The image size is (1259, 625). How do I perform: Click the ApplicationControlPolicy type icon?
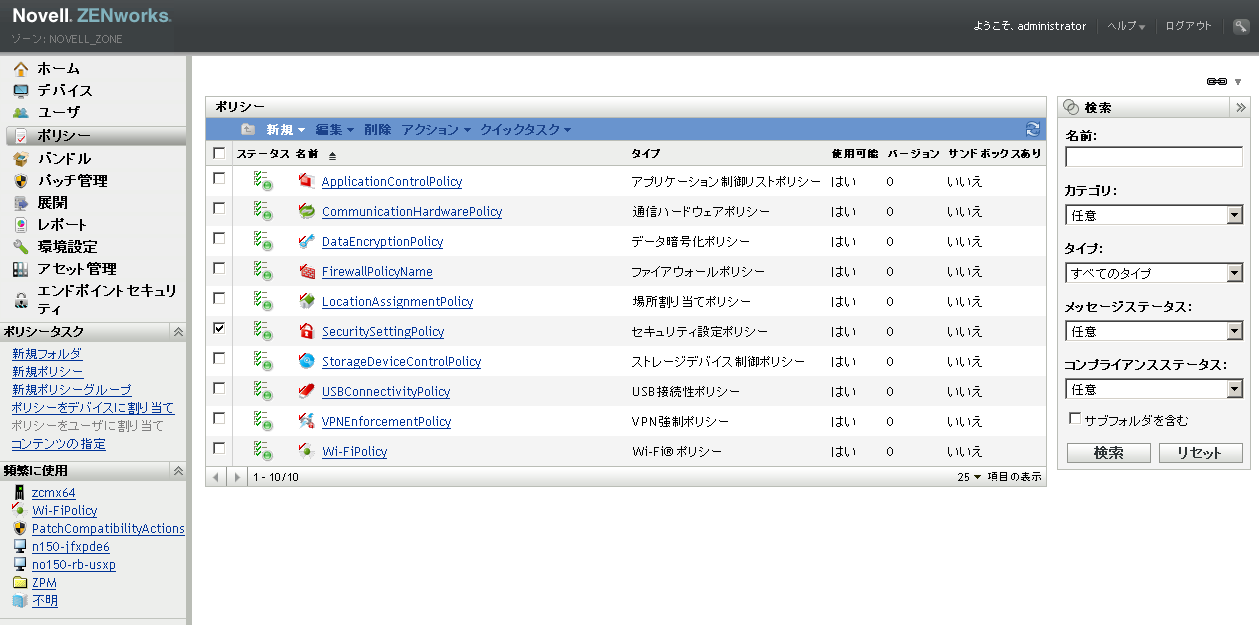(x=307, y=181)
